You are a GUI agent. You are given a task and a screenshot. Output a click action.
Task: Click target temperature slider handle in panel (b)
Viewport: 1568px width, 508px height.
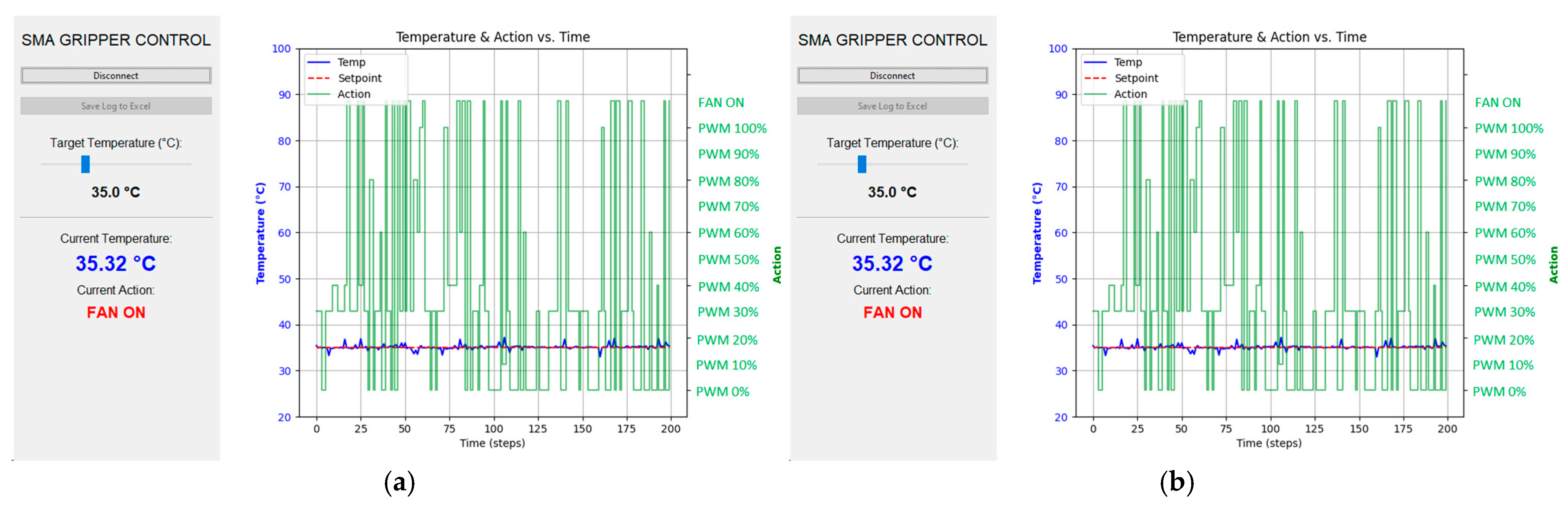coord(862,164)
